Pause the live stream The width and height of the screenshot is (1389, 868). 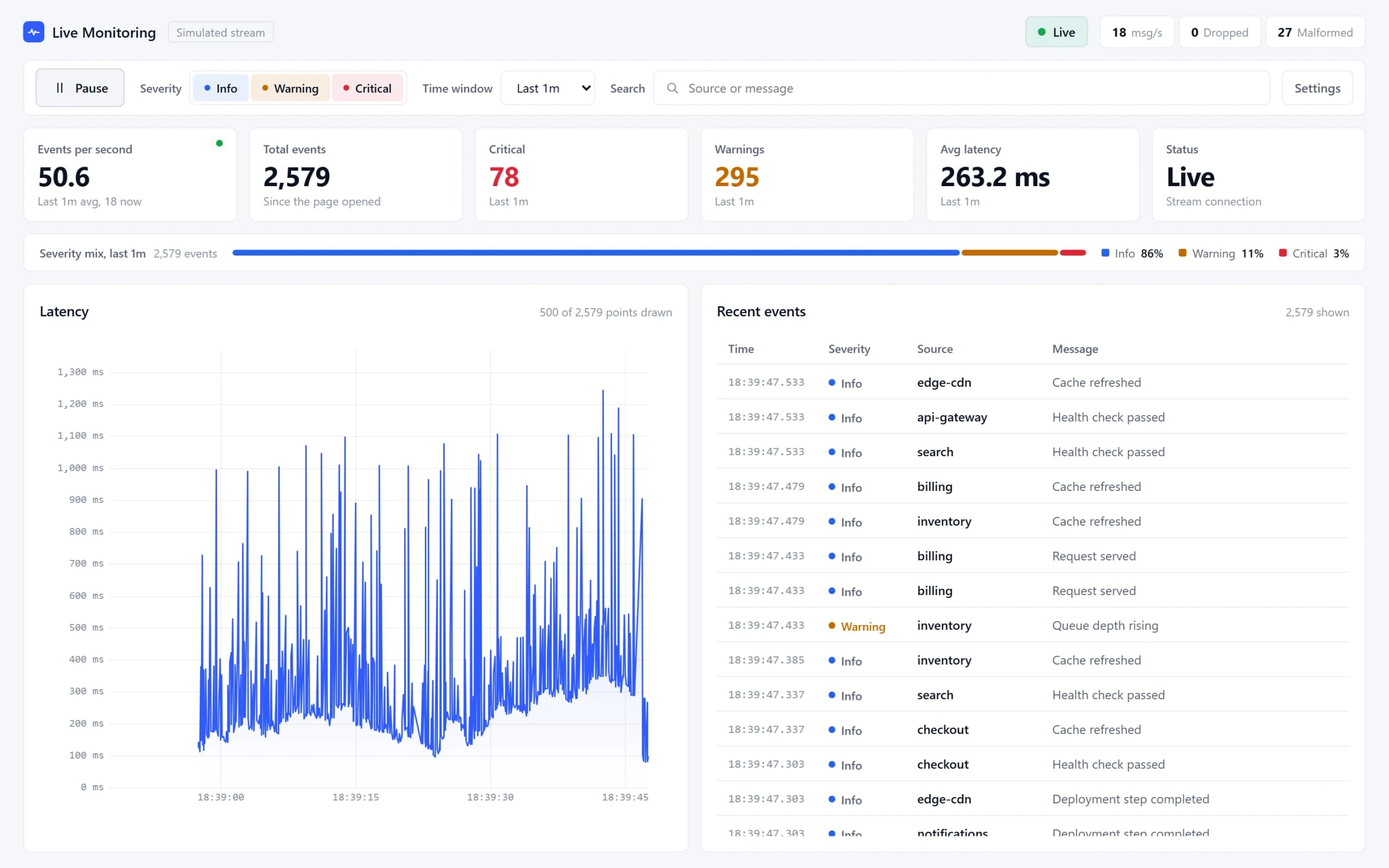(80, 88)
